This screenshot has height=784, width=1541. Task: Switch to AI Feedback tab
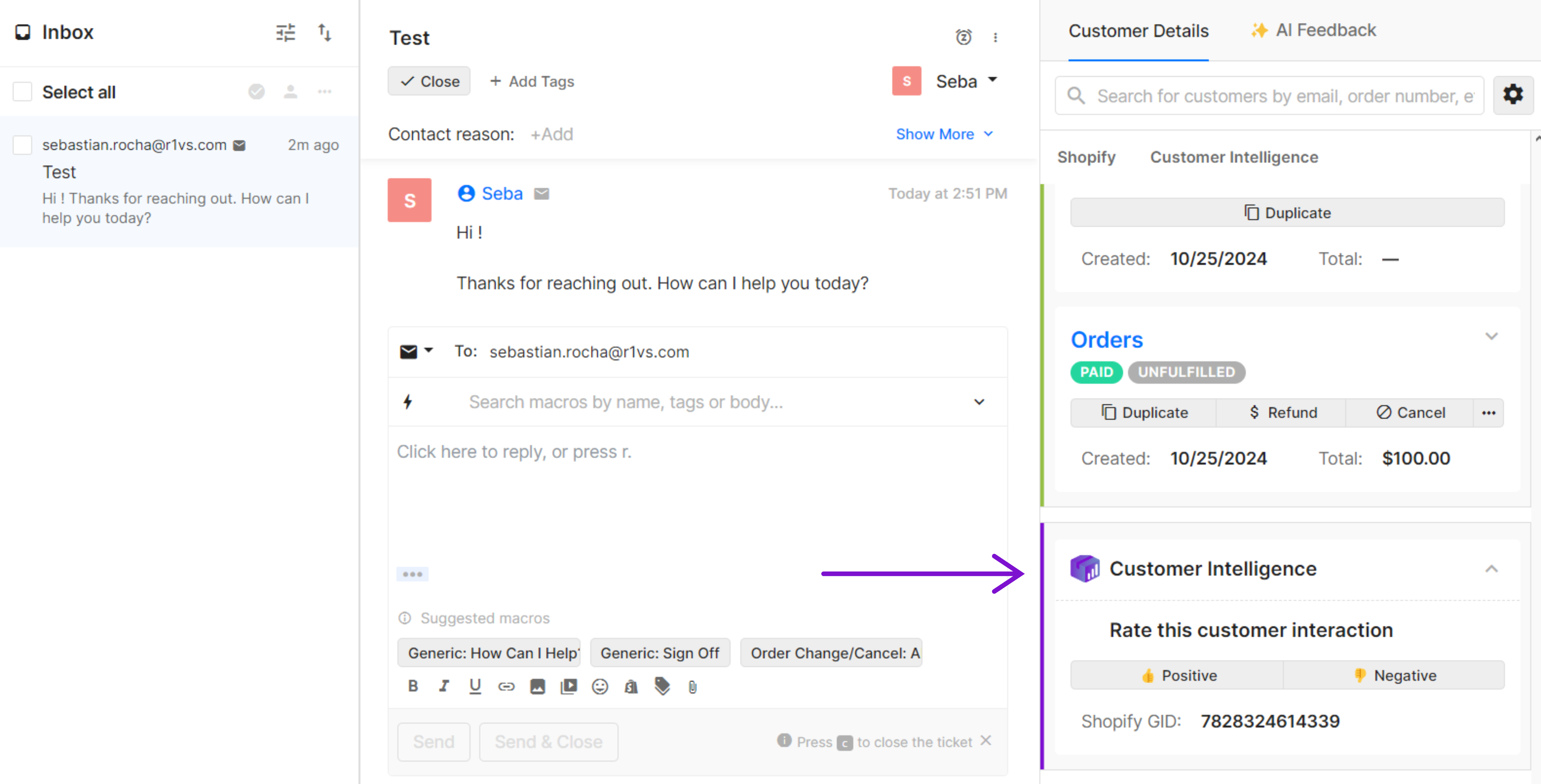point(1314,31)
